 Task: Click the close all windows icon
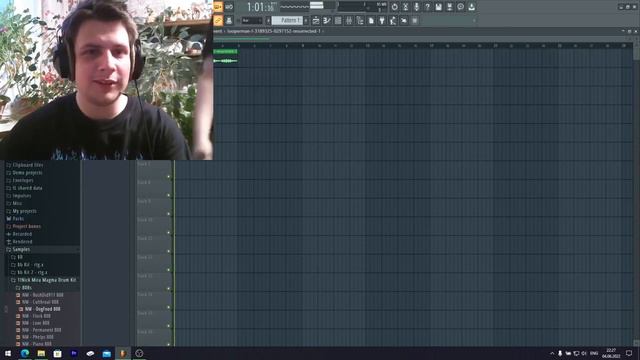[x=404, y=20]
